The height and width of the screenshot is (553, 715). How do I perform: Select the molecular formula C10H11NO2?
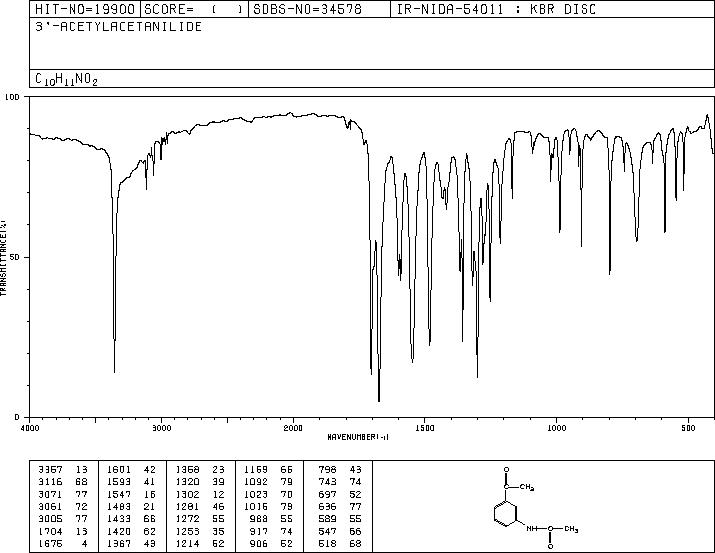pos(66,79)
